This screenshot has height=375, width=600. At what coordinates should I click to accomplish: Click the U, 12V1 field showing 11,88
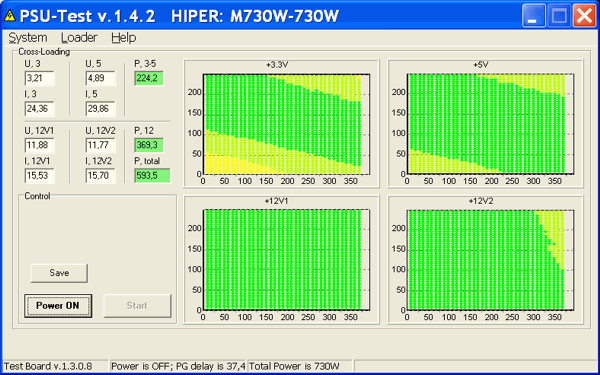pyautogui.click(x=39, y=145)
